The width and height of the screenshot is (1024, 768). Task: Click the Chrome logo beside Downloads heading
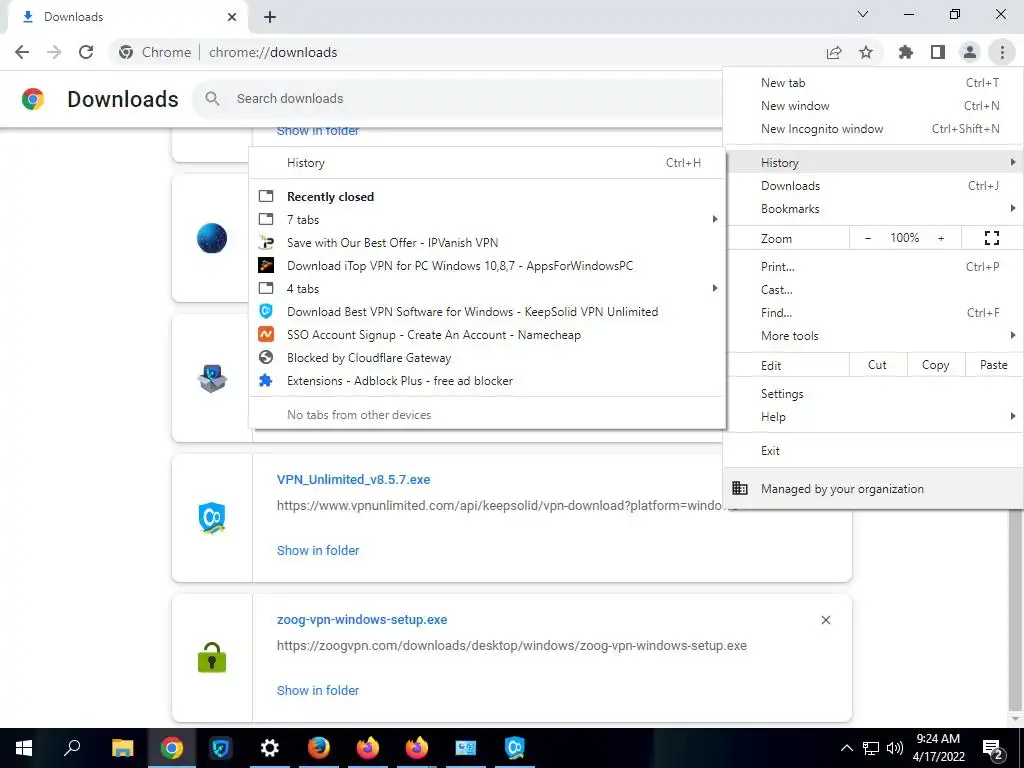[x=33, y=99]
